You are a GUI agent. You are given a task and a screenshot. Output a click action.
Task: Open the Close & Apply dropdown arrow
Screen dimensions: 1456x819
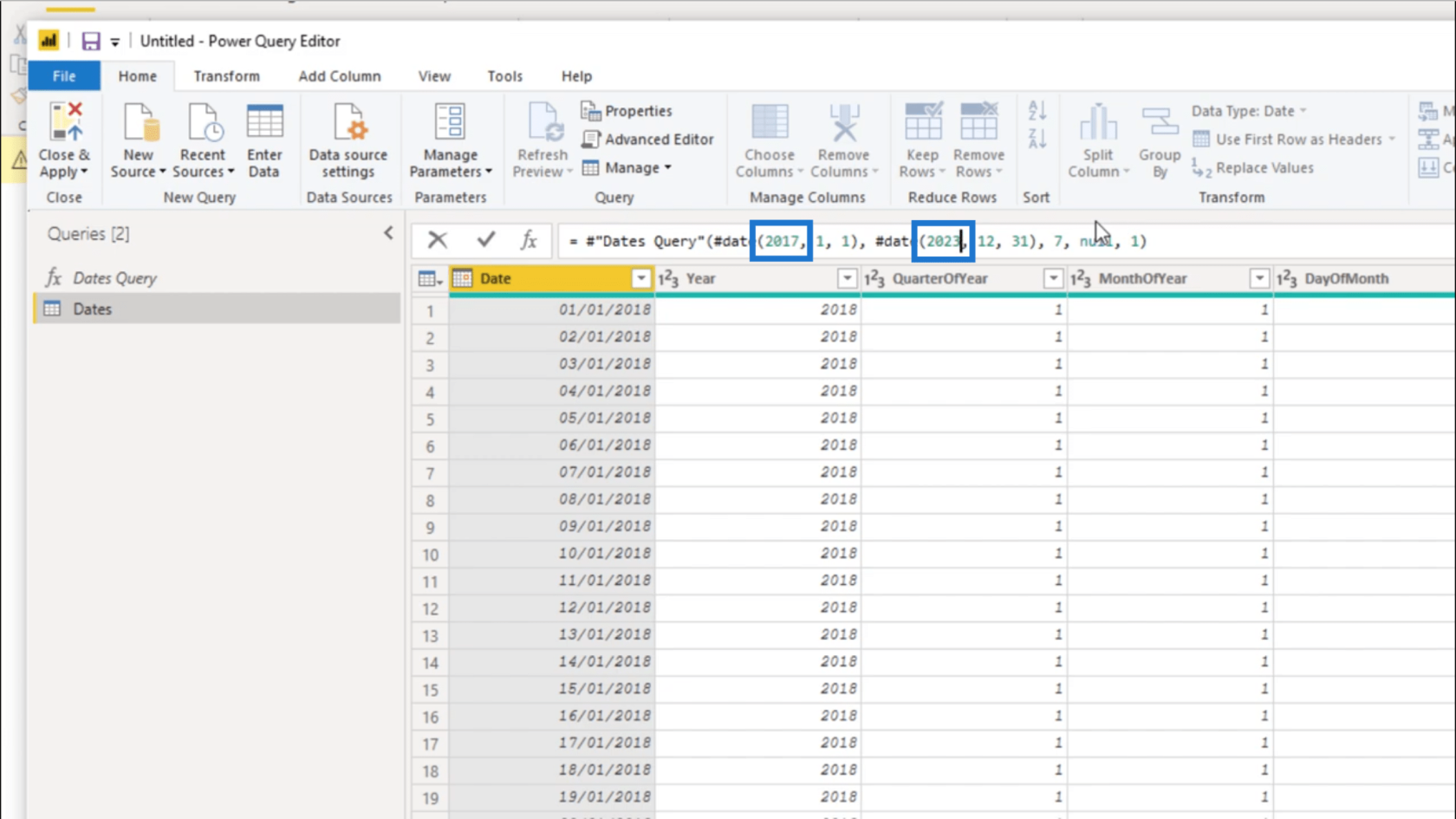(x=84, y=172)
